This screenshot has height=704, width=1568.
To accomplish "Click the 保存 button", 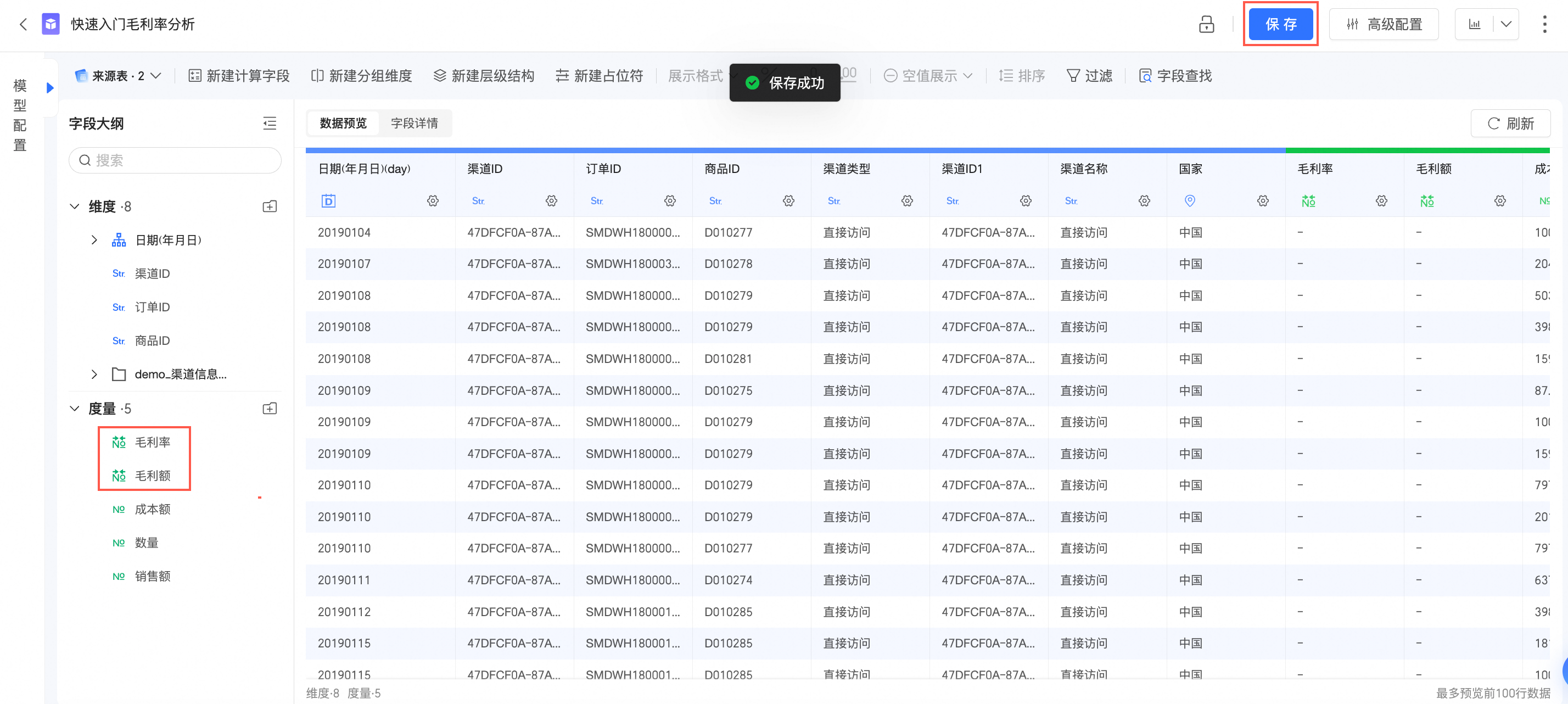I will pos(1281,24).
